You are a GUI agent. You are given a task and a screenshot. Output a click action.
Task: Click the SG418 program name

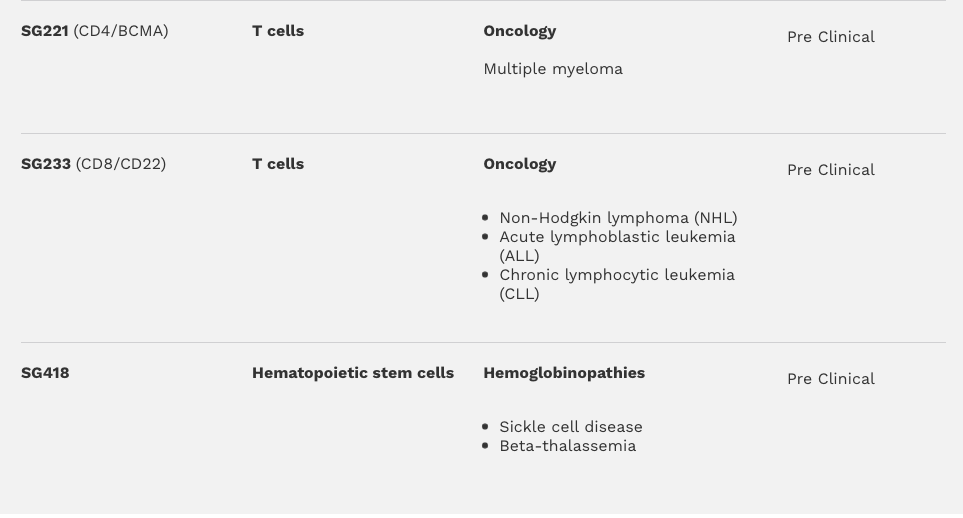(45, 373)
